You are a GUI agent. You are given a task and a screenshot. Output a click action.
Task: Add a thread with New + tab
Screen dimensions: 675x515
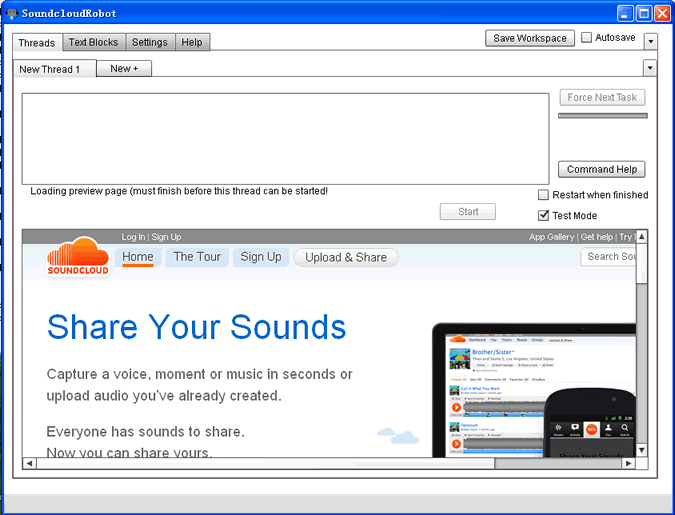click(x=124, y=68)
